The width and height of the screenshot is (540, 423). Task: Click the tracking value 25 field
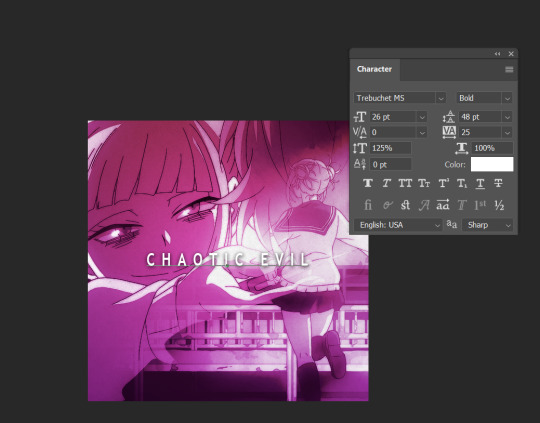(x=480, y=132)
